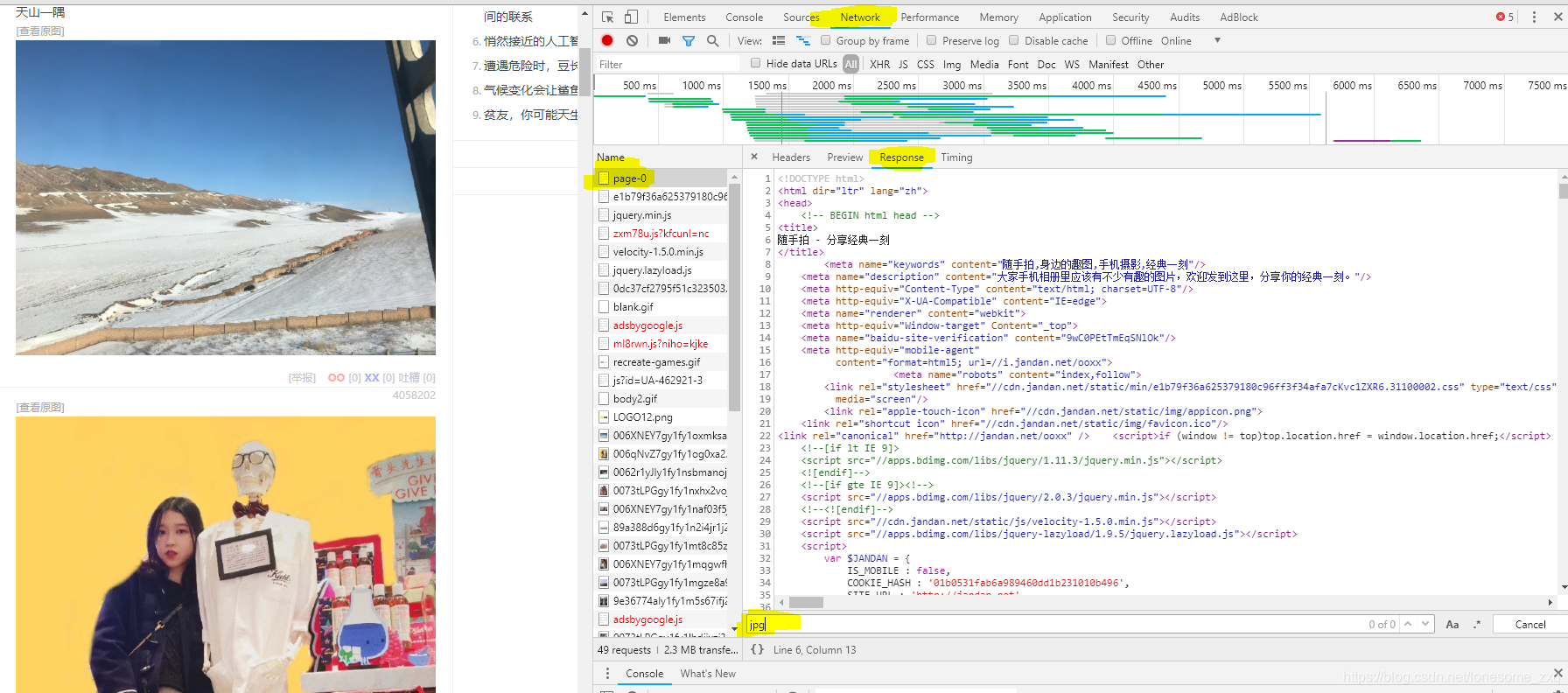Enable Group by frame checkbox
The width and height of the screenshot is (1568, 693).
click(x=825, y=40)
